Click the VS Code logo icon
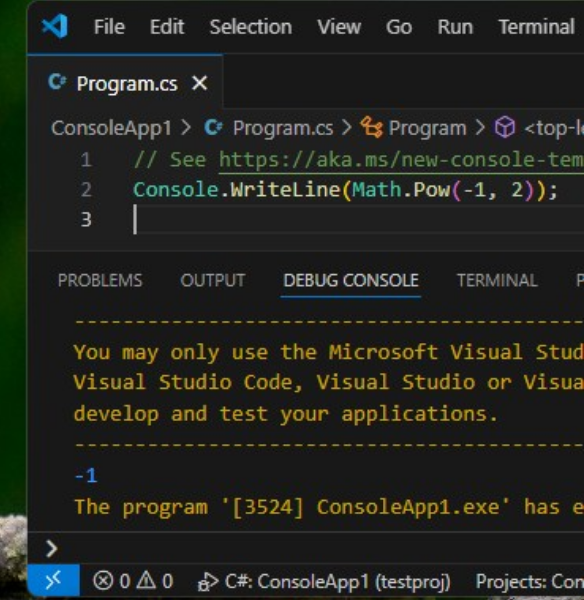The width and height of the screenshot is (584, 600). click(55, 26)
